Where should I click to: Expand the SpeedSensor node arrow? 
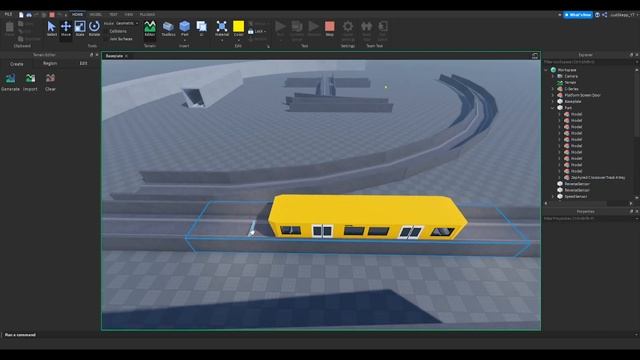coord(553,196)
